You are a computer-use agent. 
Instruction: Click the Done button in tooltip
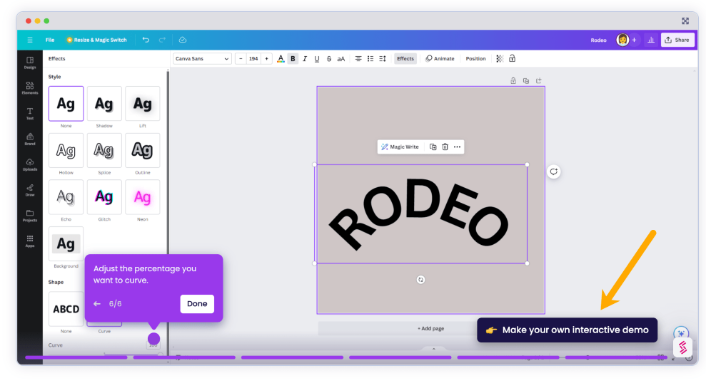[197, 304]
